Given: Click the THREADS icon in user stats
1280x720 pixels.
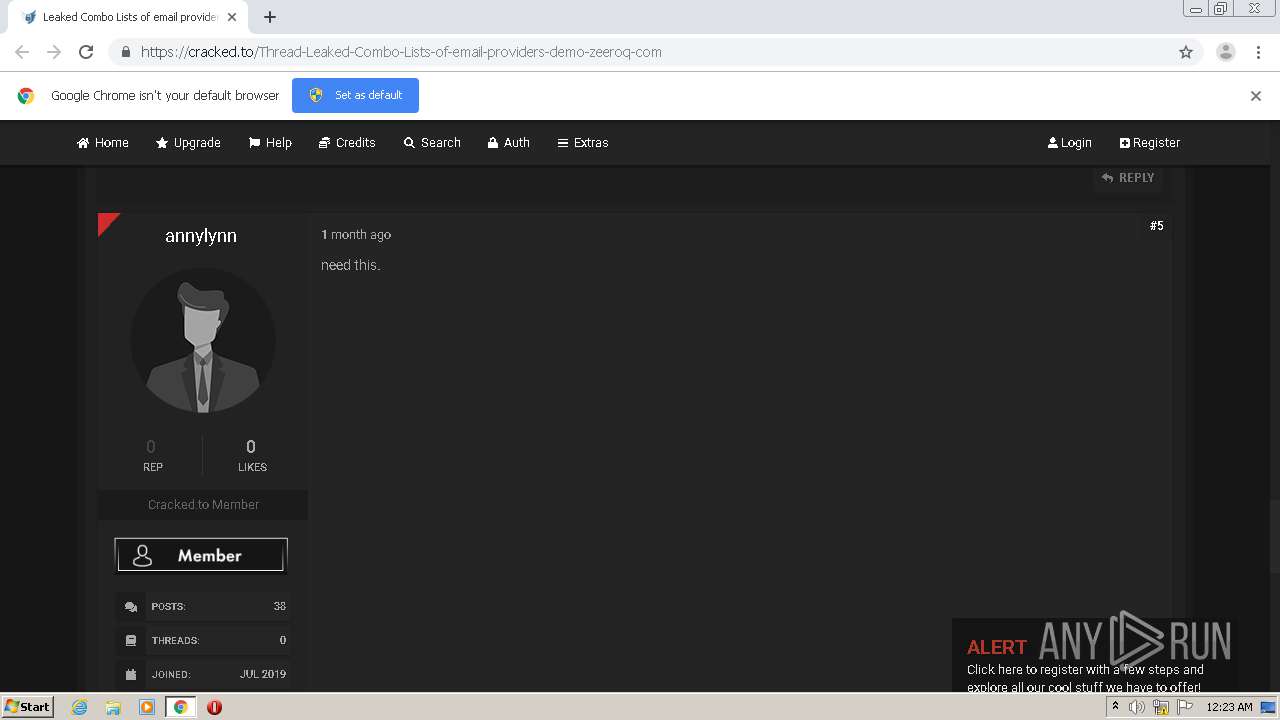Looking at the screenshot, I should pyautogui.click(x=130, y=641).
